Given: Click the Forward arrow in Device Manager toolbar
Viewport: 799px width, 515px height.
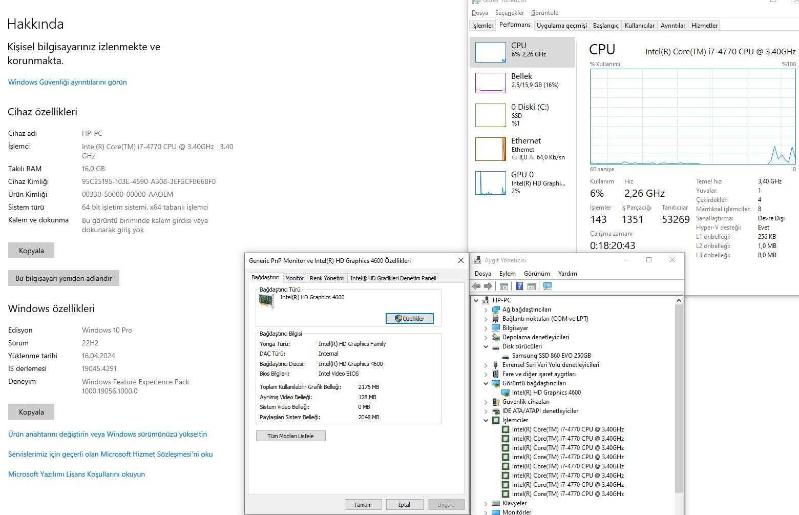Looking at the screenshot, I should tap(488, 286).
